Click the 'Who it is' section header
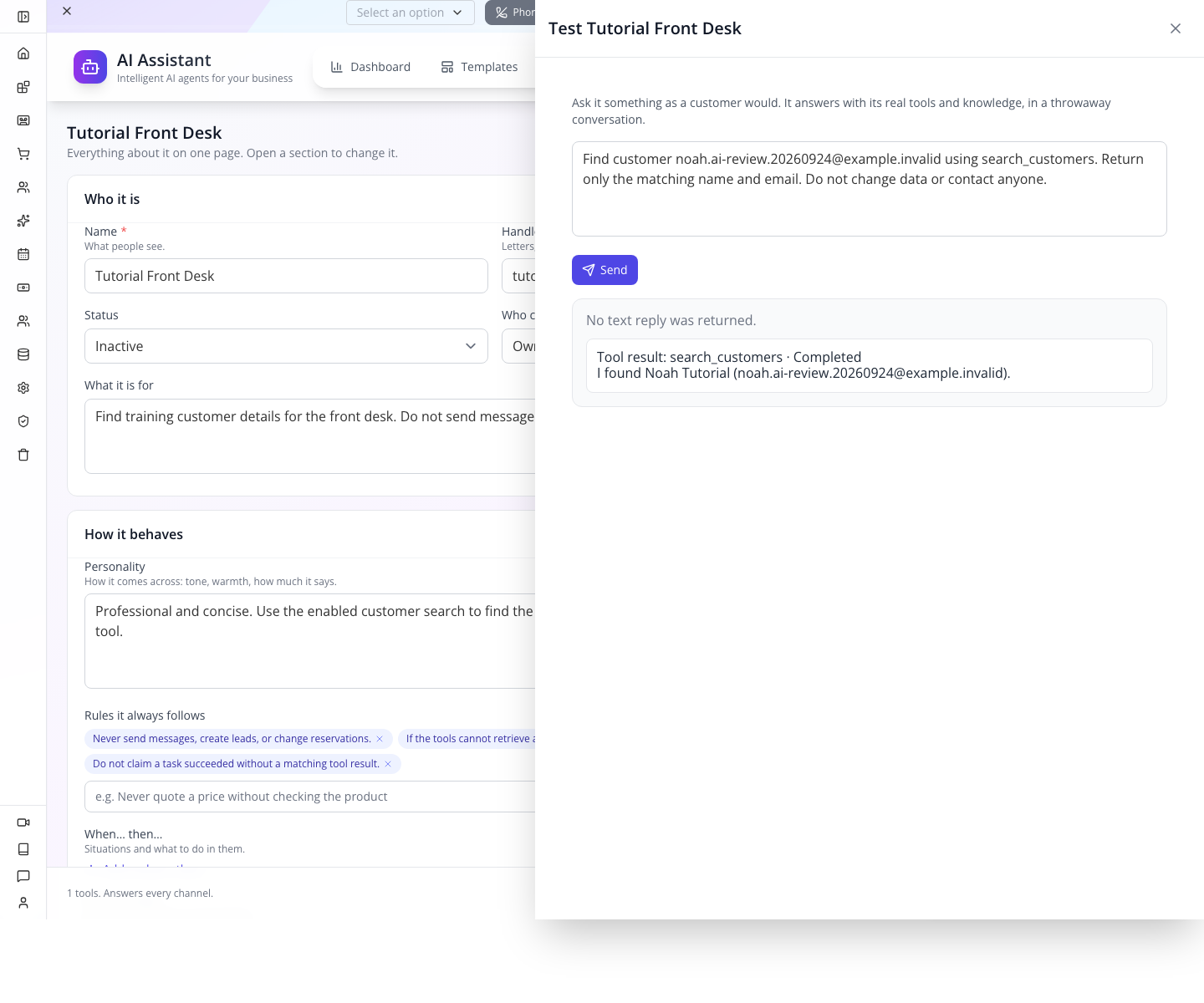The height and width of the screenshot is (1003, 1204). 112,199
